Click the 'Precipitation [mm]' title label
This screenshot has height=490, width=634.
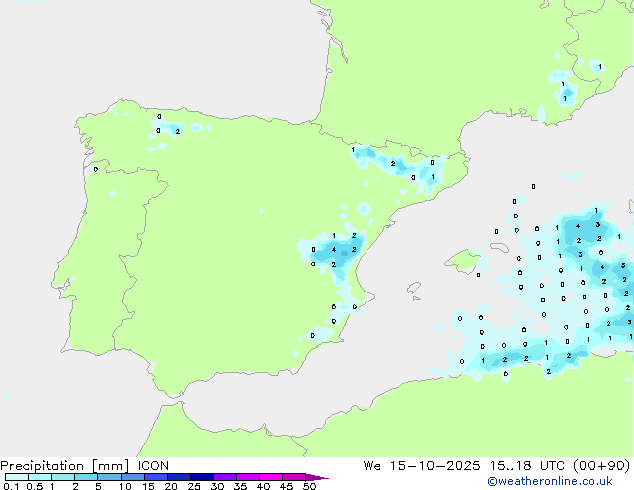pos(63,465)
